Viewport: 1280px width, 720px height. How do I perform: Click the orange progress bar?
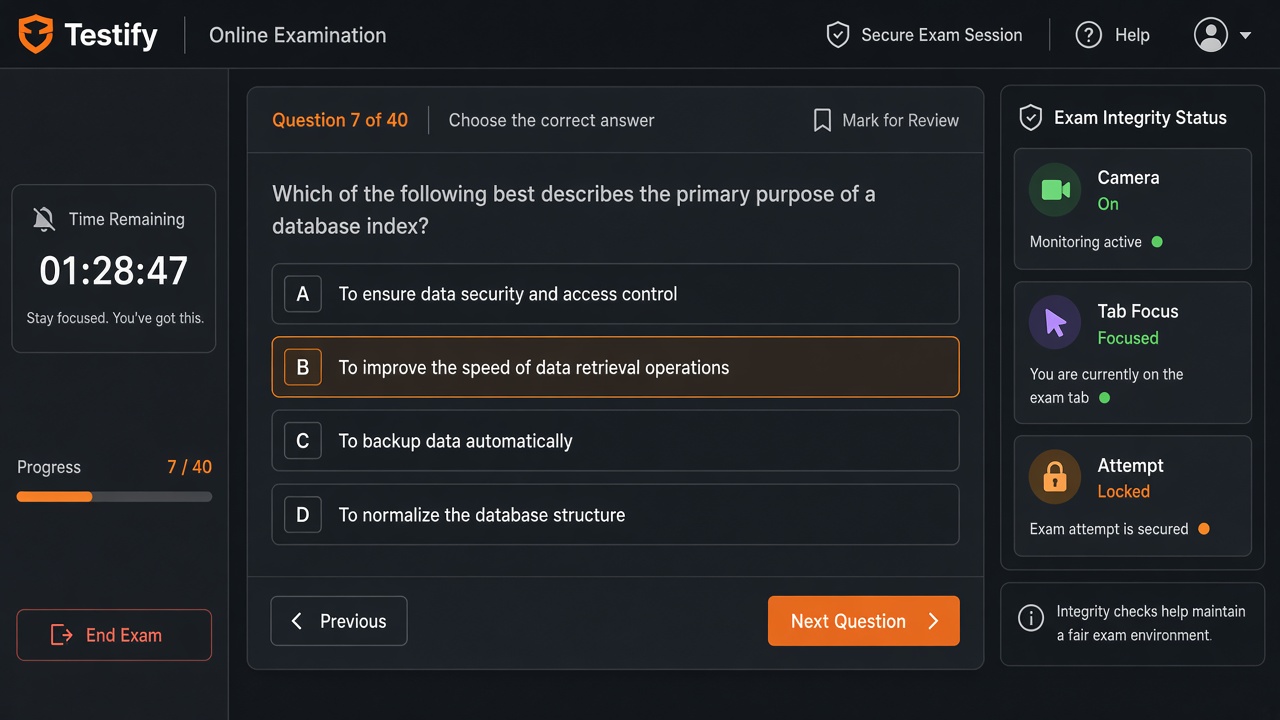pos(55,496)
